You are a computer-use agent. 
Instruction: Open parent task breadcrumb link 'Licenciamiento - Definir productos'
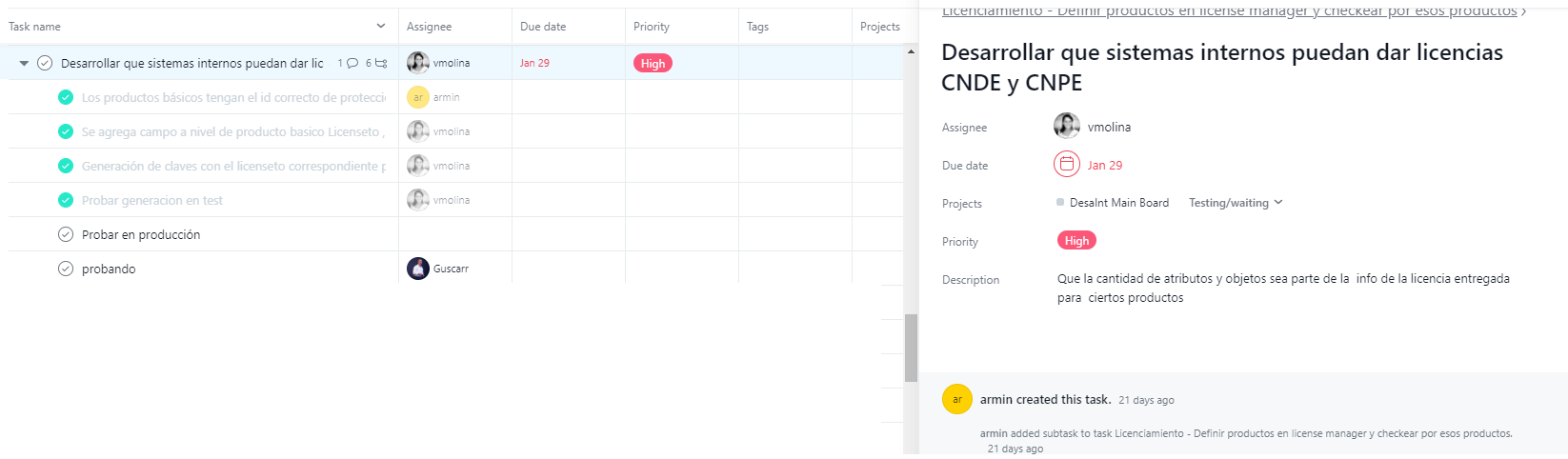click(x=1229, y=10)
